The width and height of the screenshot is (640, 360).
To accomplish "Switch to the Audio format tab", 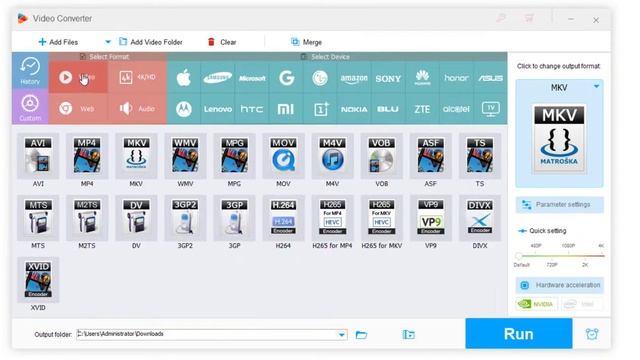I will [x=138, y=109].
